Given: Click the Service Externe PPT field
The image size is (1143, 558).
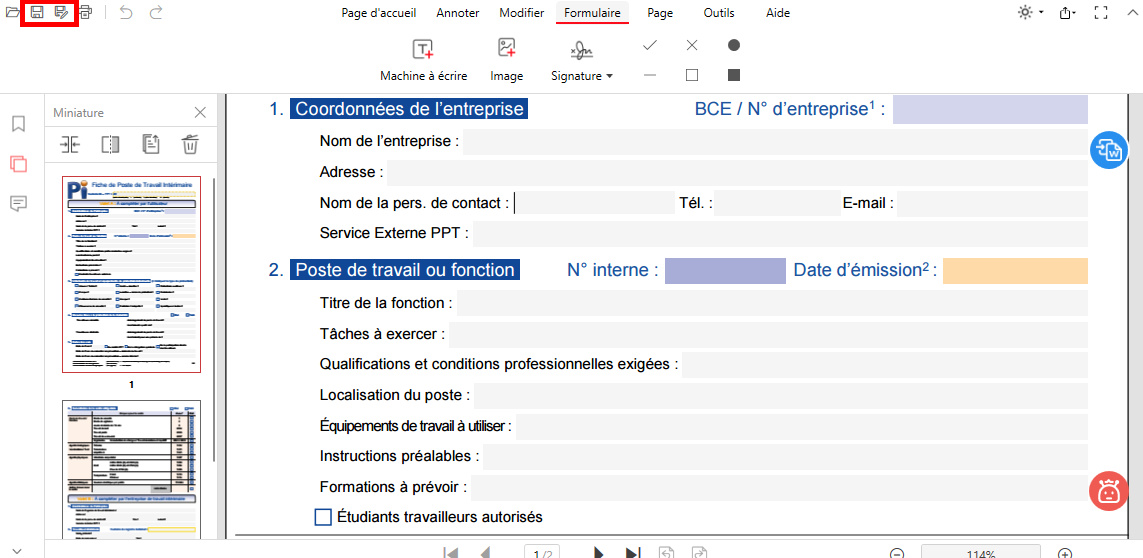Looking at the screenshot, I should point(780,233).
